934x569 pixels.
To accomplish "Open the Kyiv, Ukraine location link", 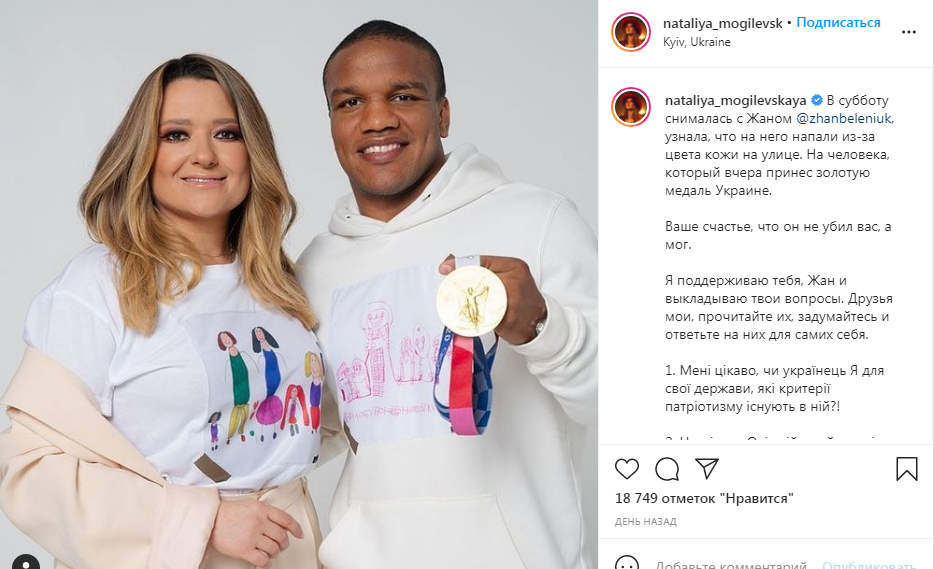I will pyautogui.click(x=696, y=42).
